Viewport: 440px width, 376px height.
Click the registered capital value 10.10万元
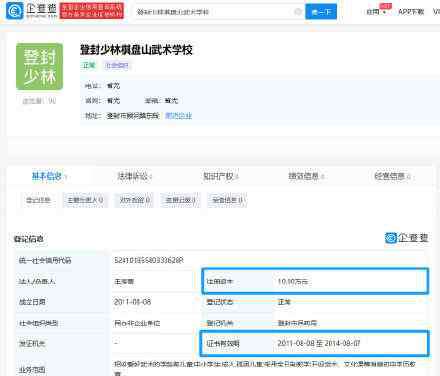coord(293,282)
